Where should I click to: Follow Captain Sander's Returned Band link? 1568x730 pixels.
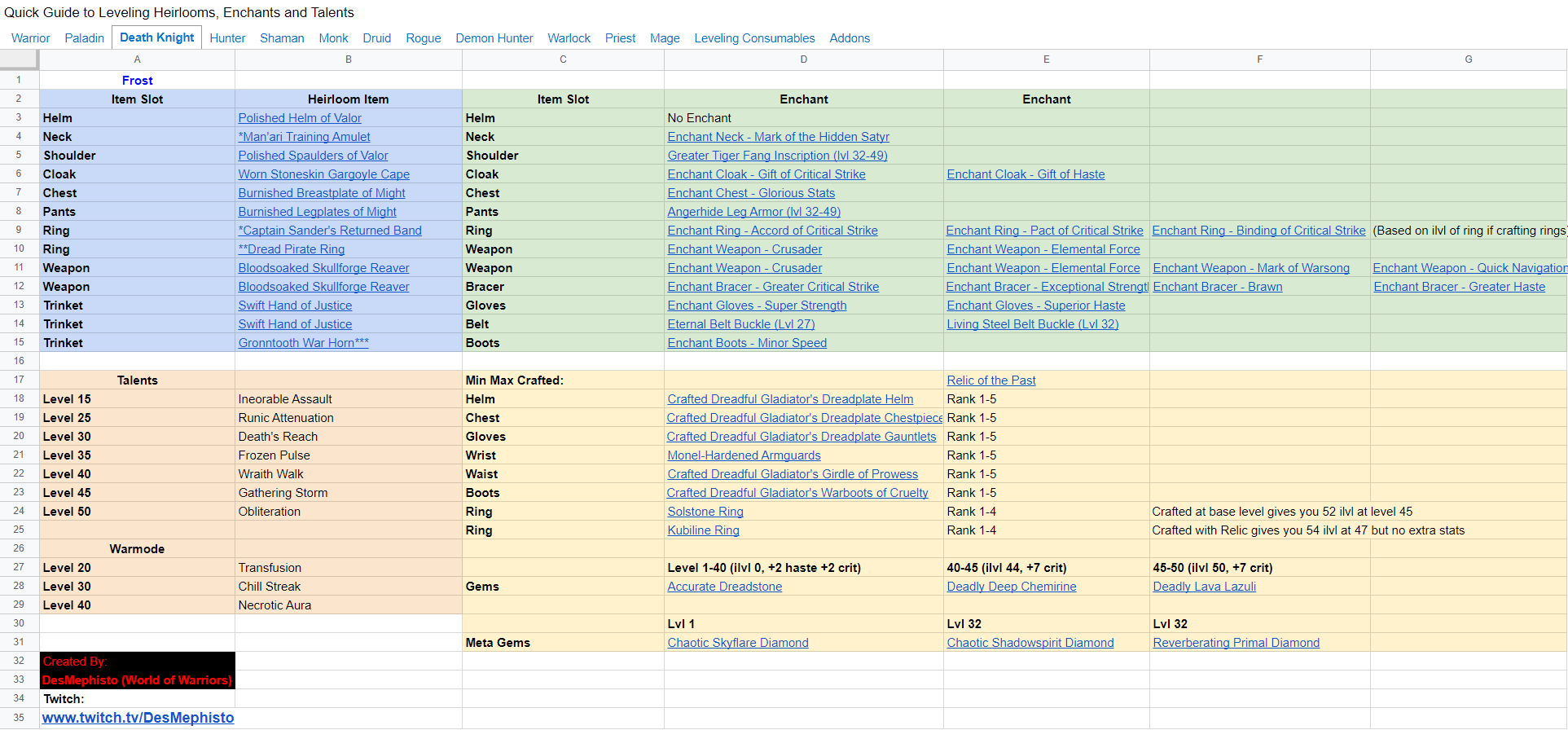[x=330, y=231]
